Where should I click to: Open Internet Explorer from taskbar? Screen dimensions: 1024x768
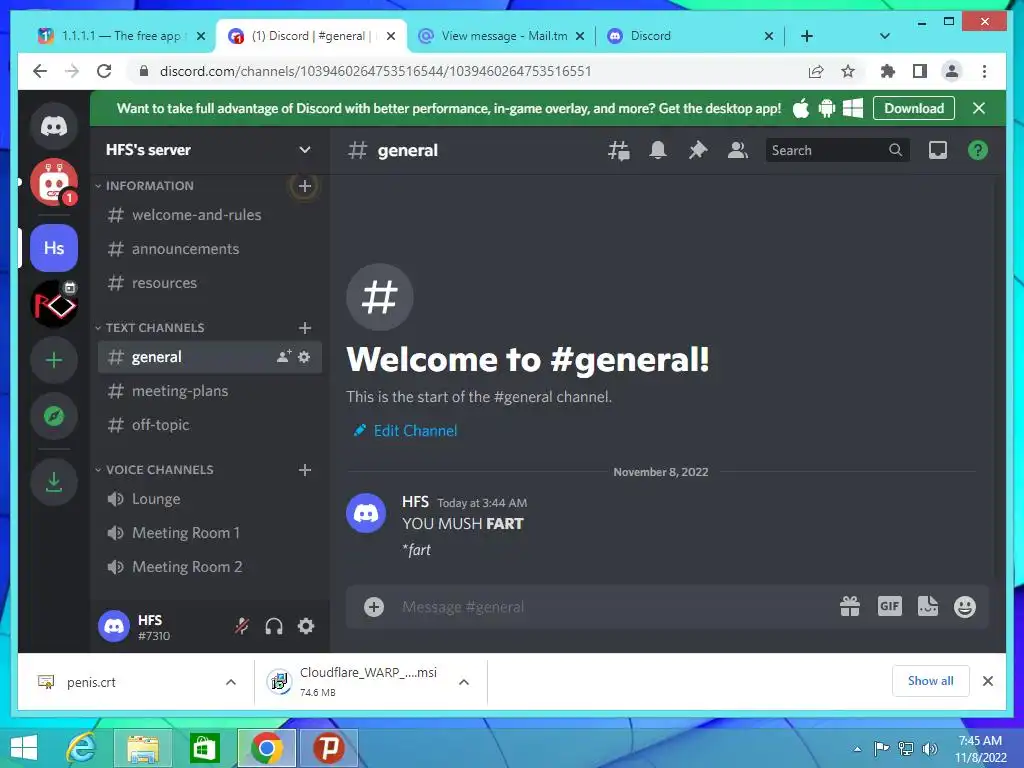pos(82,748)
